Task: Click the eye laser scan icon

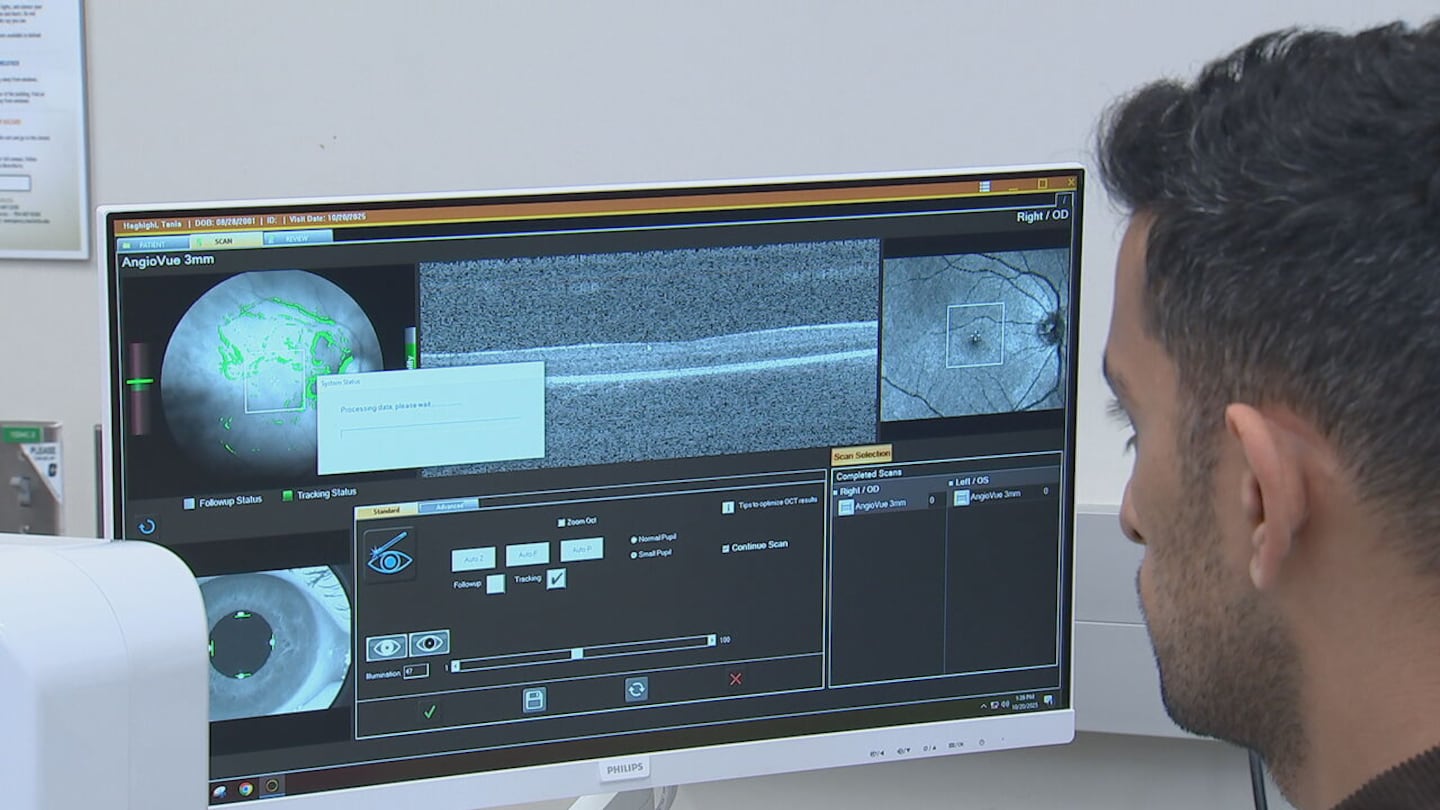Action: coord(389,556)
